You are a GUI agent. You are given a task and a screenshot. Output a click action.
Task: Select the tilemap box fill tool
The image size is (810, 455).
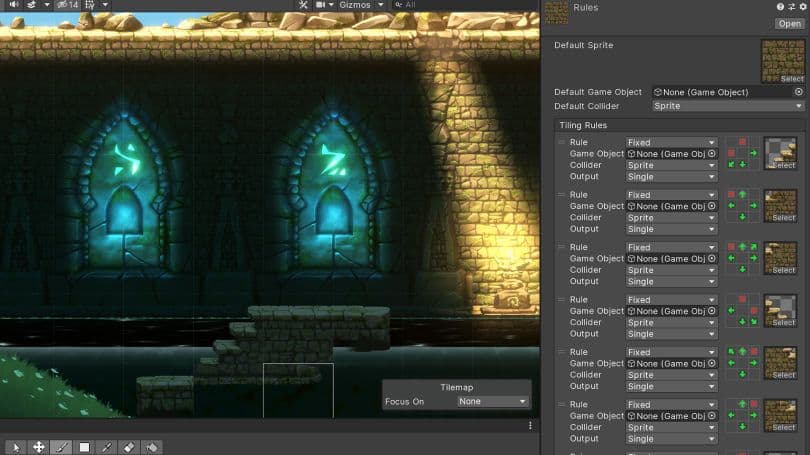[84, 447]
